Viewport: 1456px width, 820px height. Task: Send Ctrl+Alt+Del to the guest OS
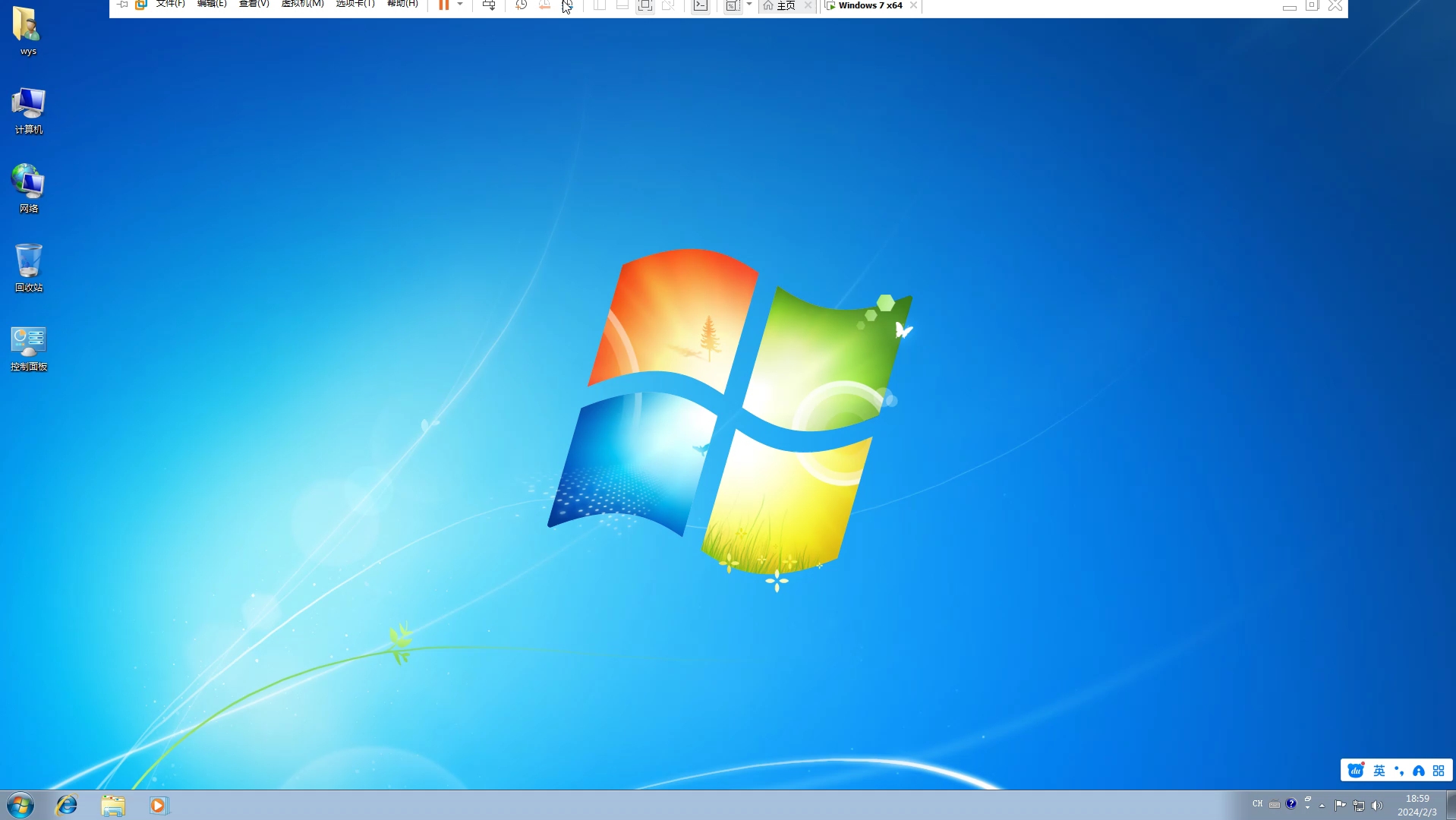488,5
